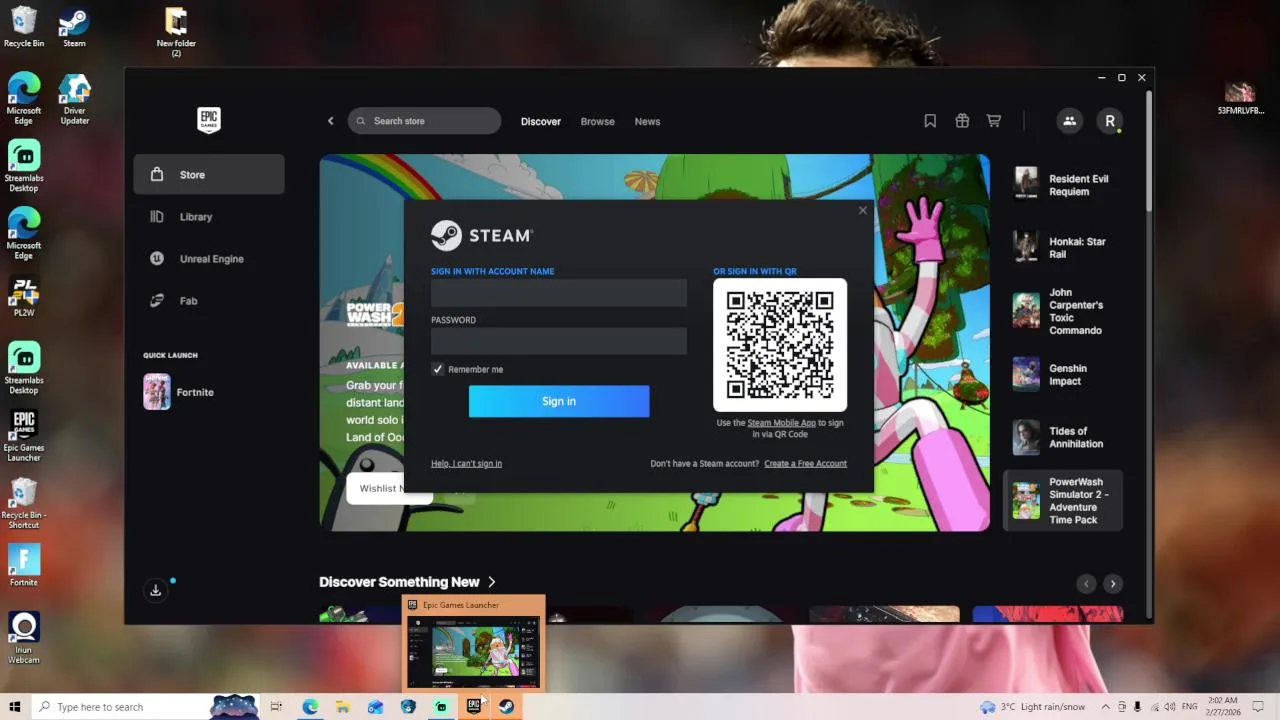This screenshot has height=720, width=1280.
Task: Select Store in the sidebar
Action: tap(209, 175)
